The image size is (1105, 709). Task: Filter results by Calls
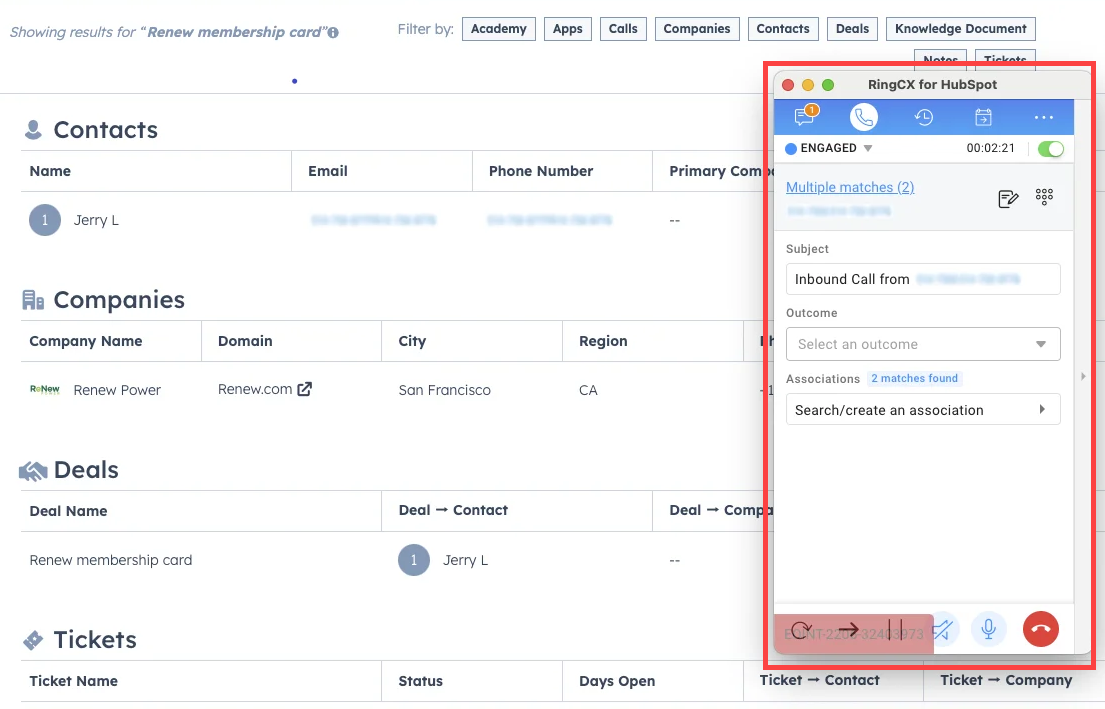click(x=623, y=29)
